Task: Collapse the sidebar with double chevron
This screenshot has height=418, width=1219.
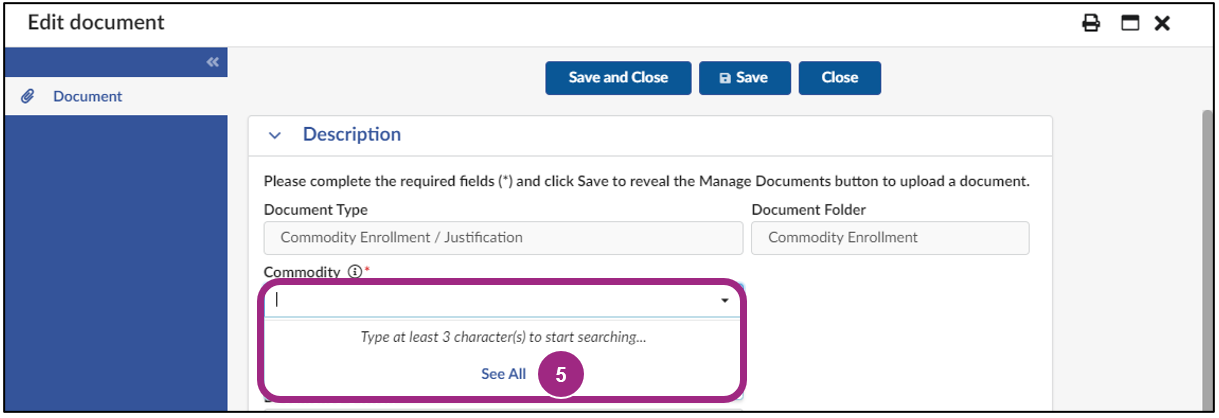Action: [x=212, y=62]
